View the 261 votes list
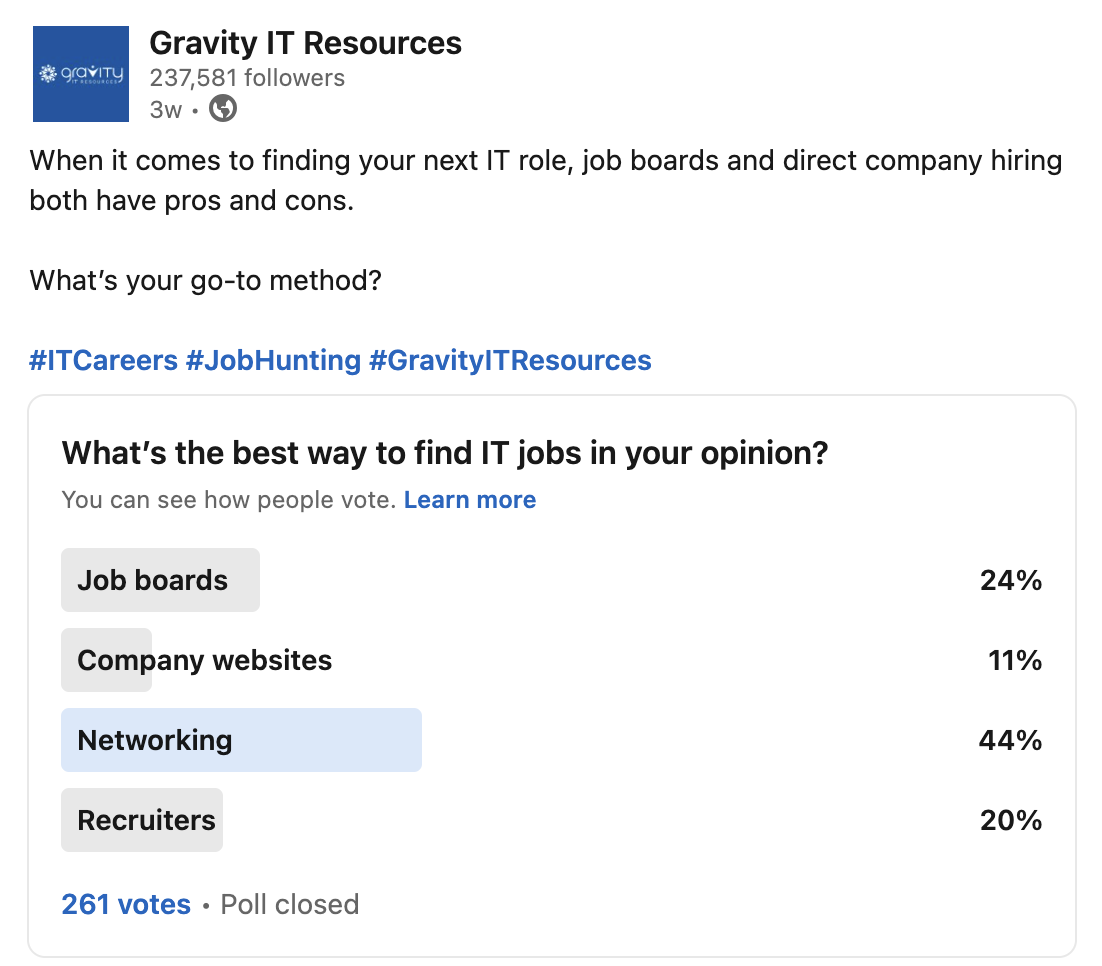The height and width of the screenshot is (966, 1102). (x=126, y=905)
